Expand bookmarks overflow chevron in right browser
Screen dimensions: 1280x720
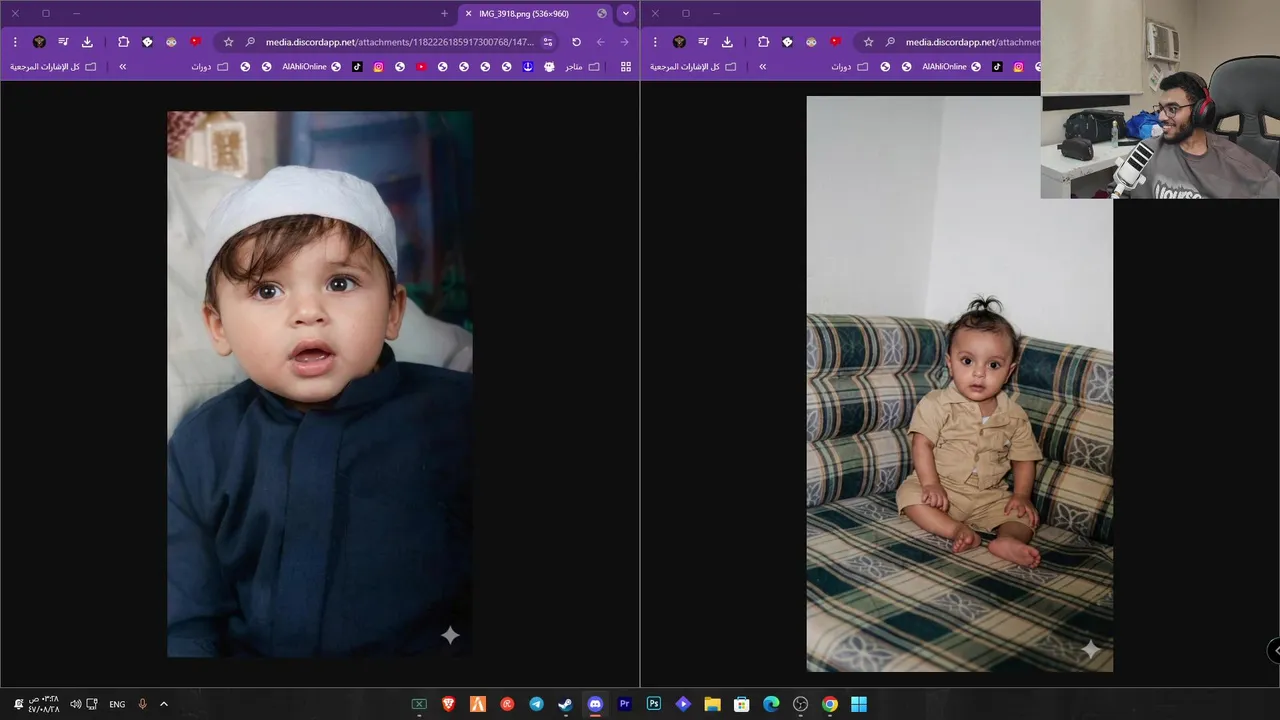point(763,66)
